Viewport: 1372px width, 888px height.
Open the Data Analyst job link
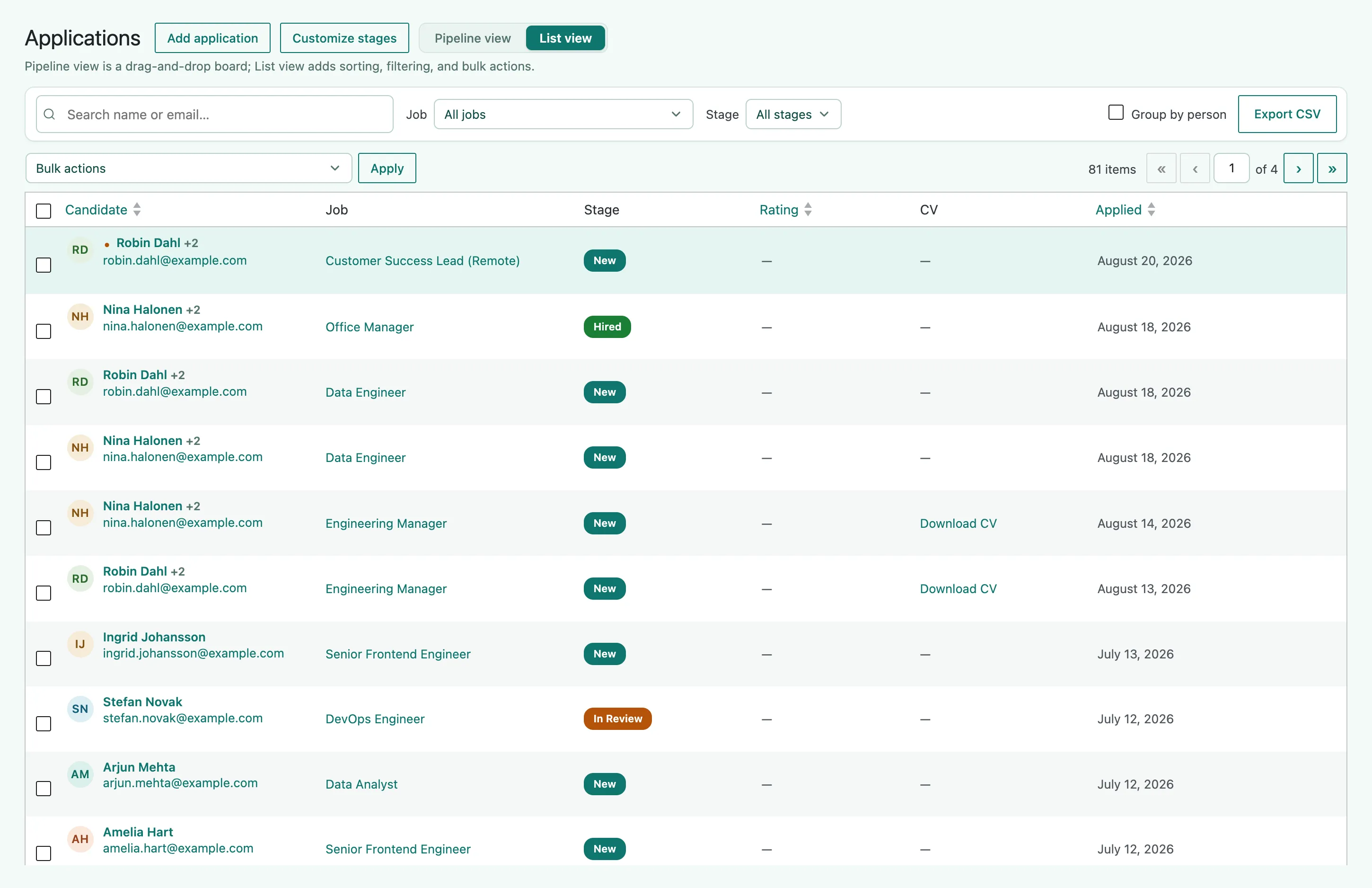361,784
